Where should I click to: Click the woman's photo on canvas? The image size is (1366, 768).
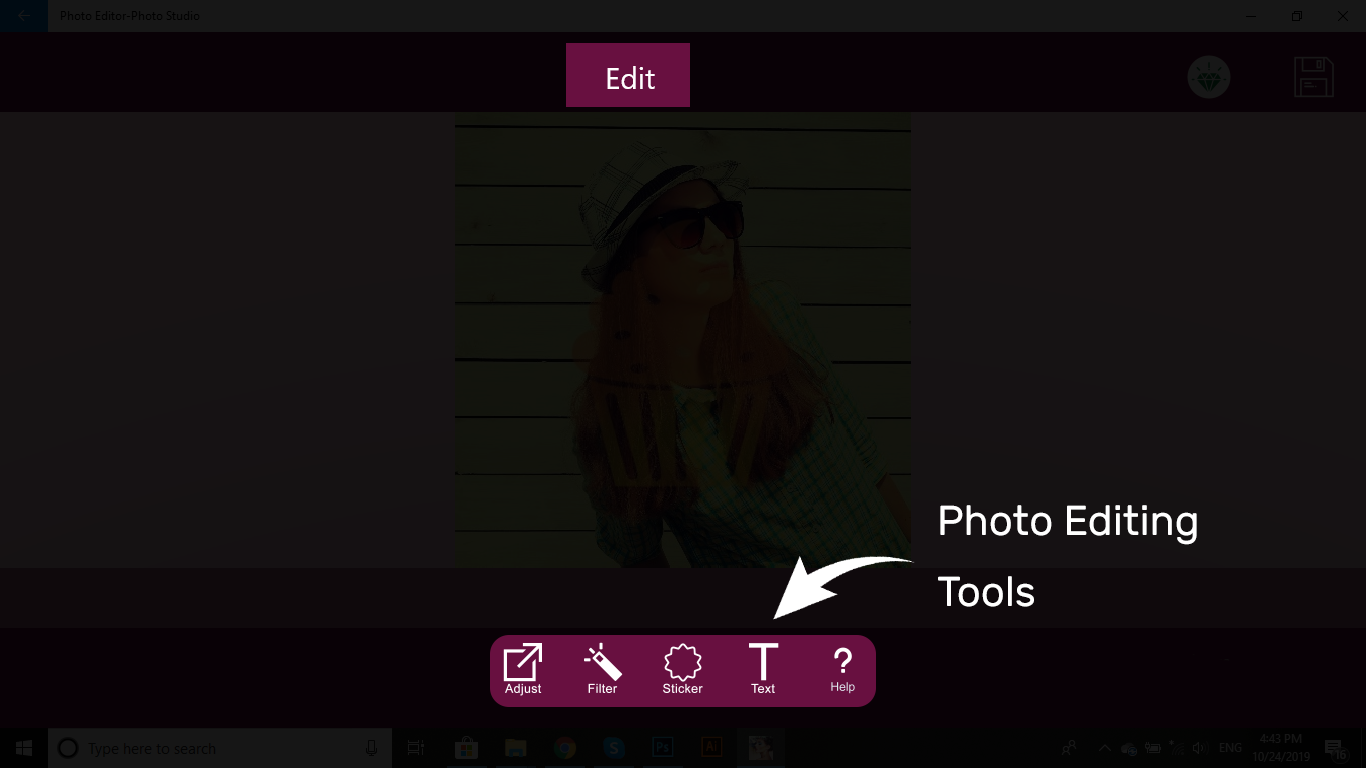683,340
